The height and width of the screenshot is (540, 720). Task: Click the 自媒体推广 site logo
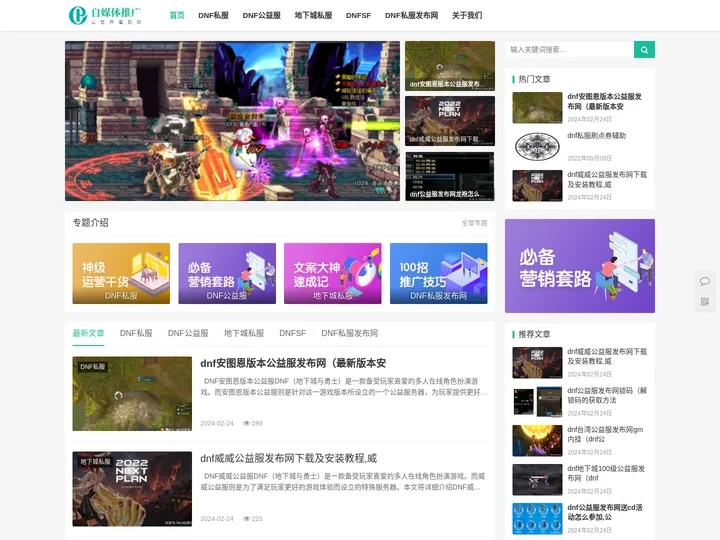(105, 15)
